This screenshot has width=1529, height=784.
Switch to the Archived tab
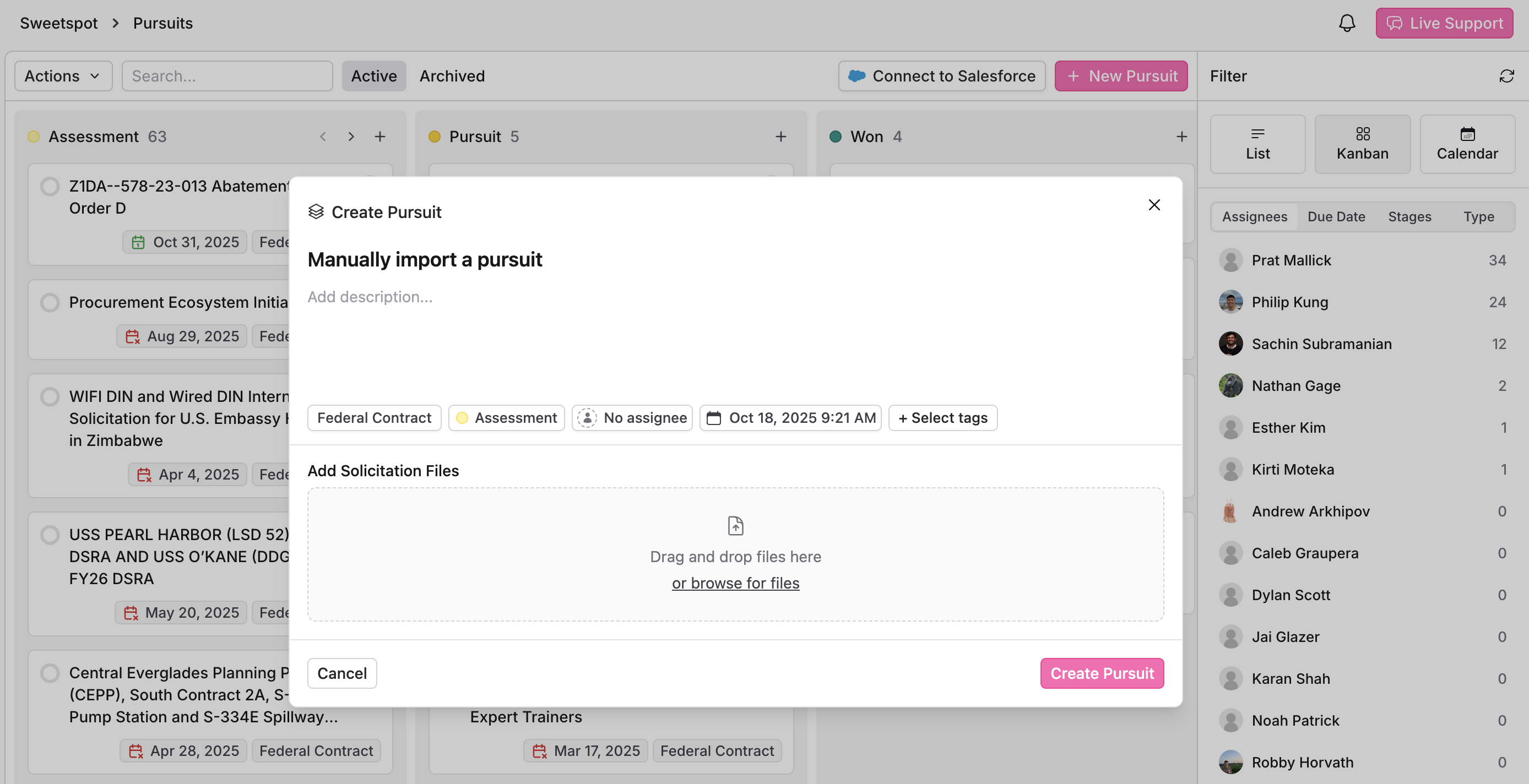[x=452, y=76]
